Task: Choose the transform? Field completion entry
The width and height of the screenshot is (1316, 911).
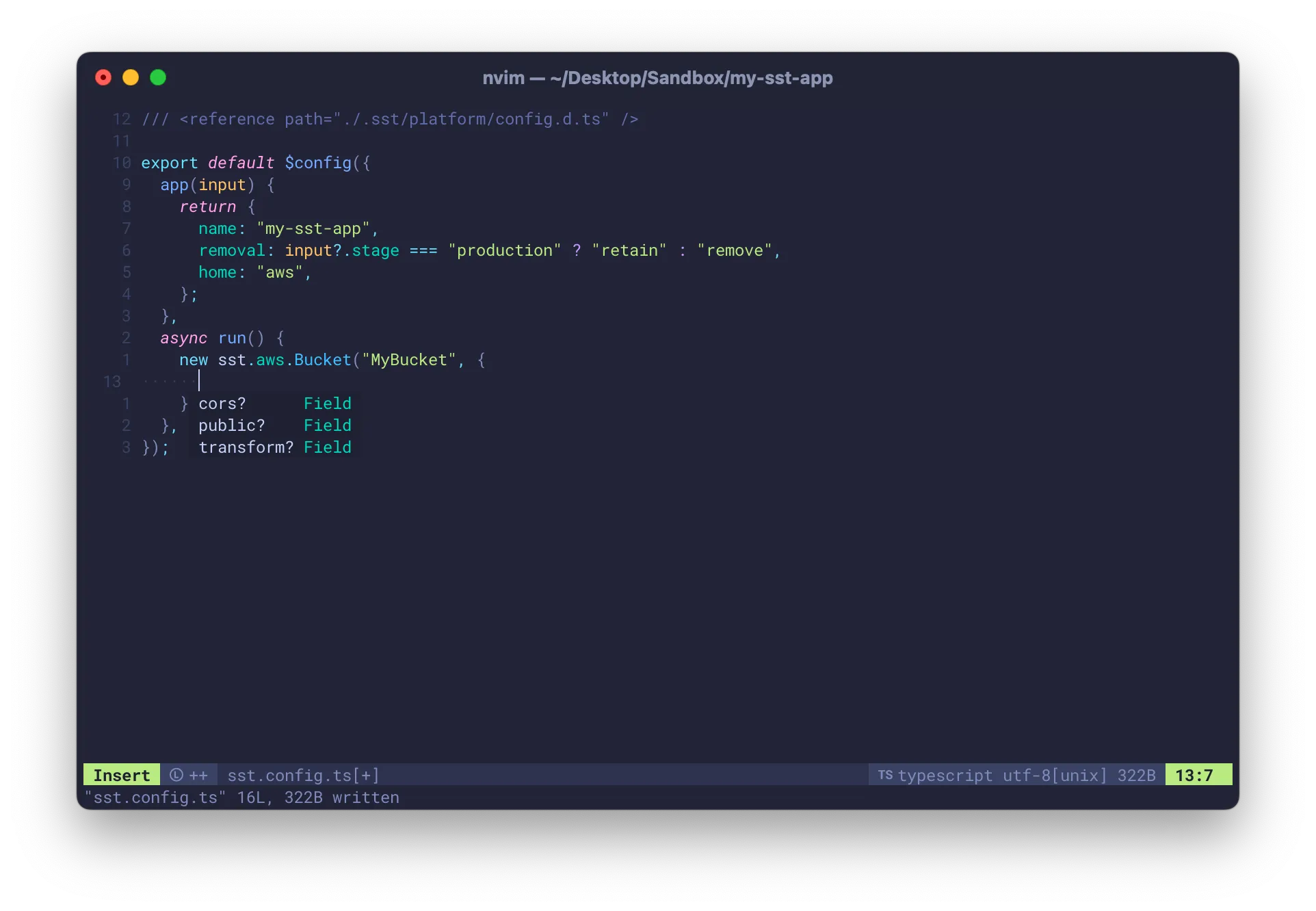Action: [274, 447]
